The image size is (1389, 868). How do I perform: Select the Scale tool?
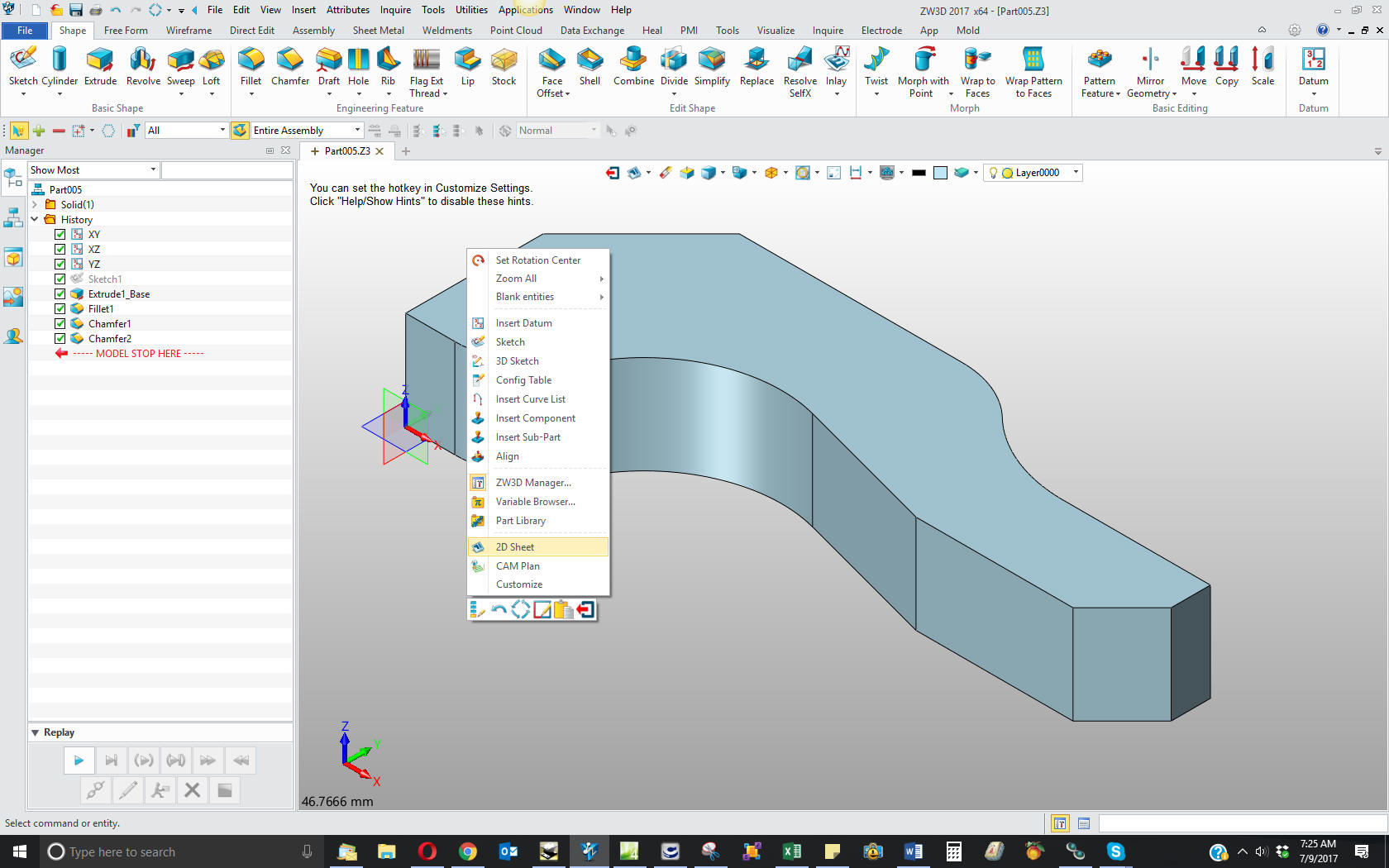click(1263, 66)
